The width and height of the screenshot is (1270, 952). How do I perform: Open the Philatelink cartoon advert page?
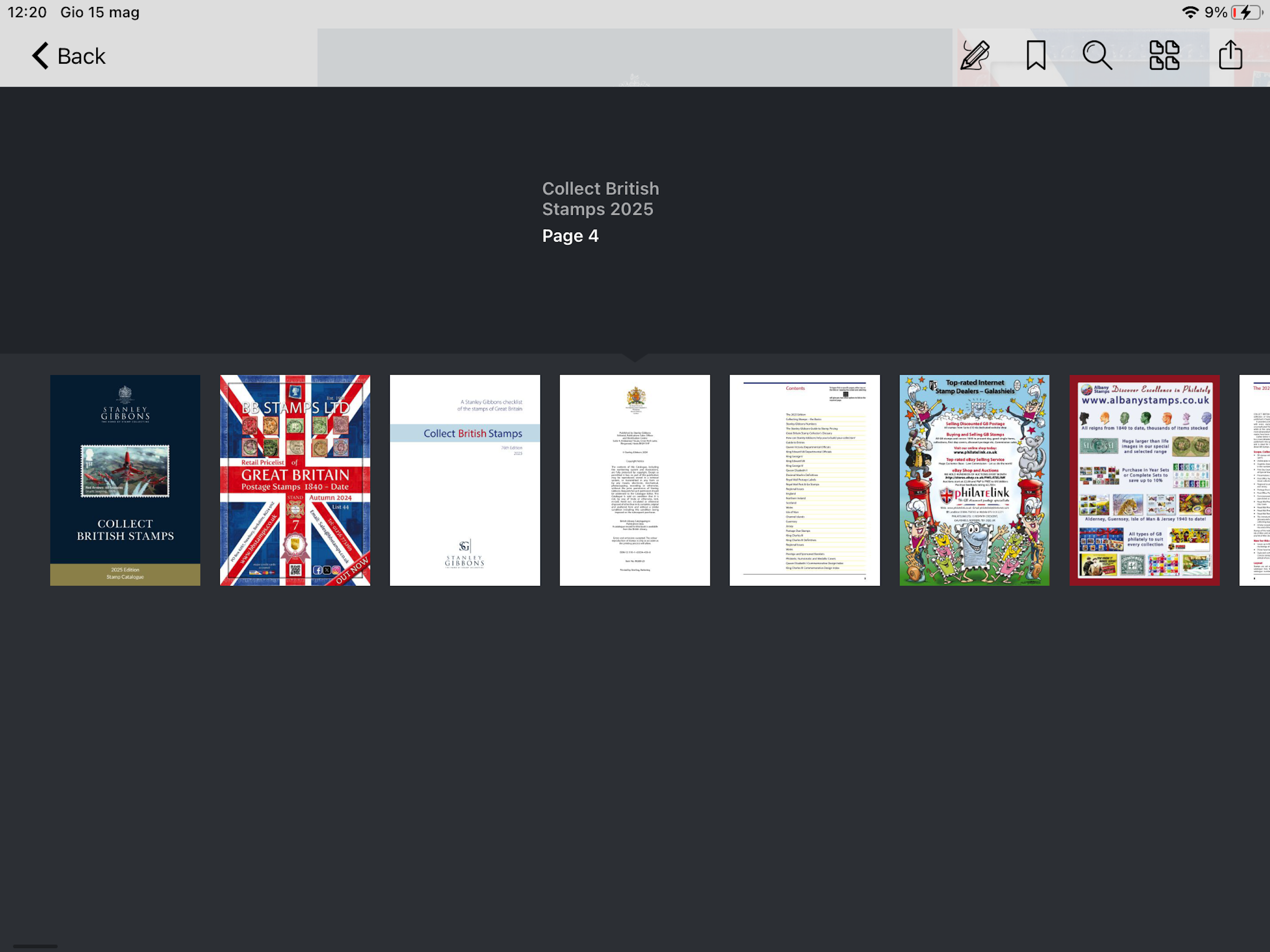tap(974, 480)
